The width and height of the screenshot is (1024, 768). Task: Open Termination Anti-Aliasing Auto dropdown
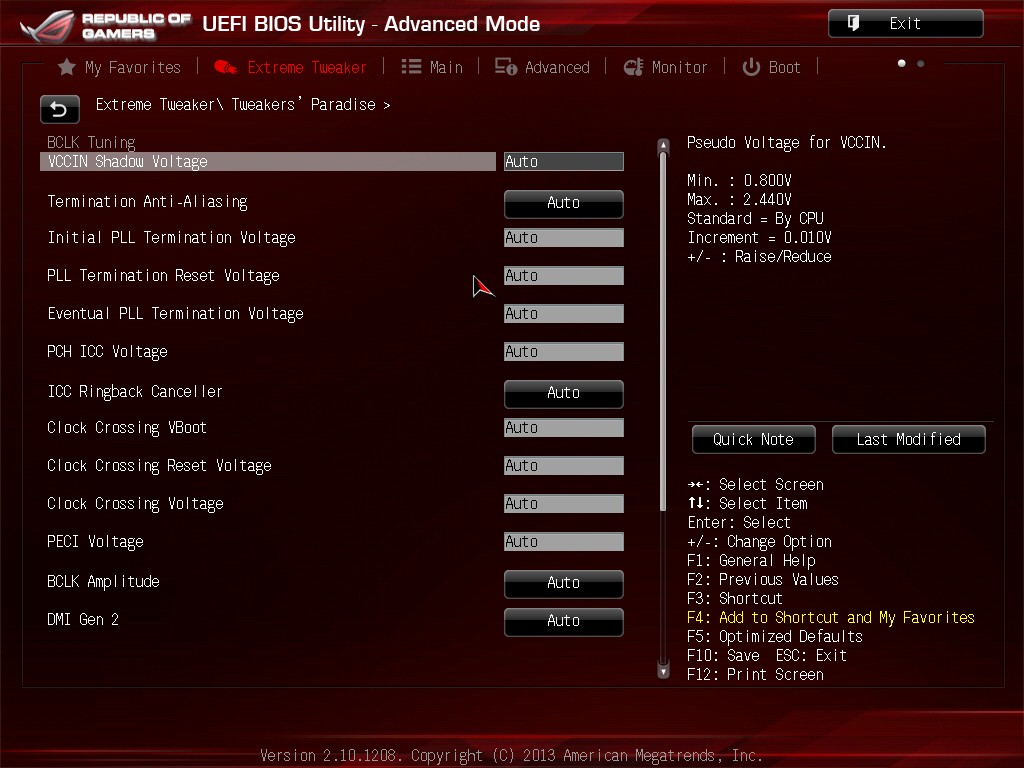pyautogui.click(x=564, y=204)
